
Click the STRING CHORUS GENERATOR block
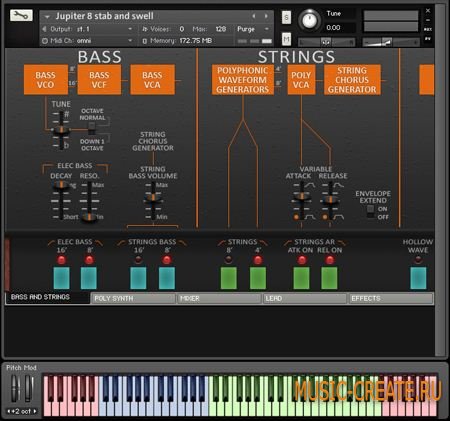tap(352, 80)
